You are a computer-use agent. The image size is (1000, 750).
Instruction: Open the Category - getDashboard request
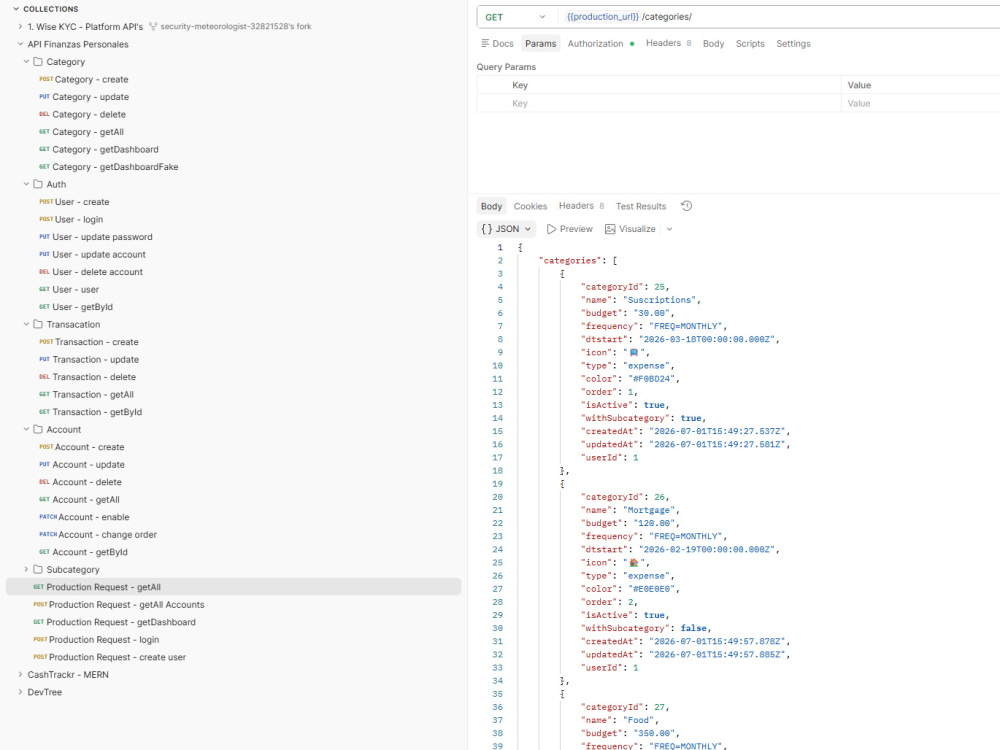105,149
